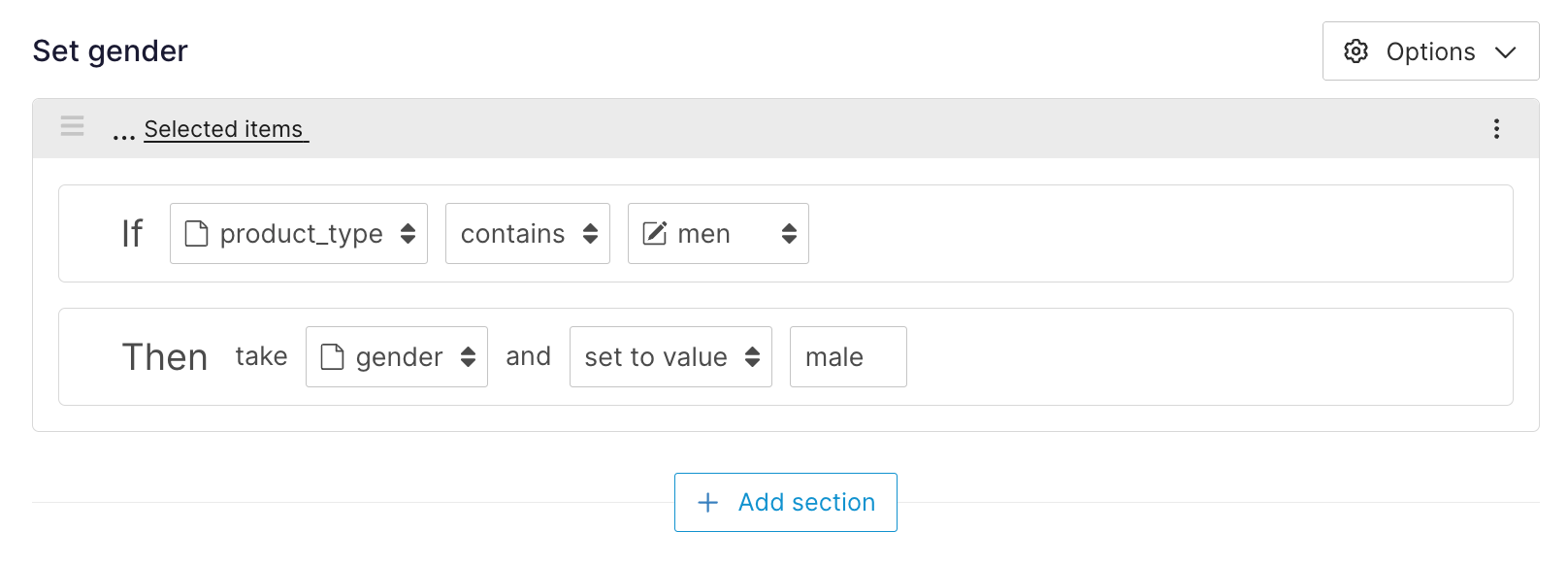
Task: Click the Options button label
Action: tap(1430, 51)
